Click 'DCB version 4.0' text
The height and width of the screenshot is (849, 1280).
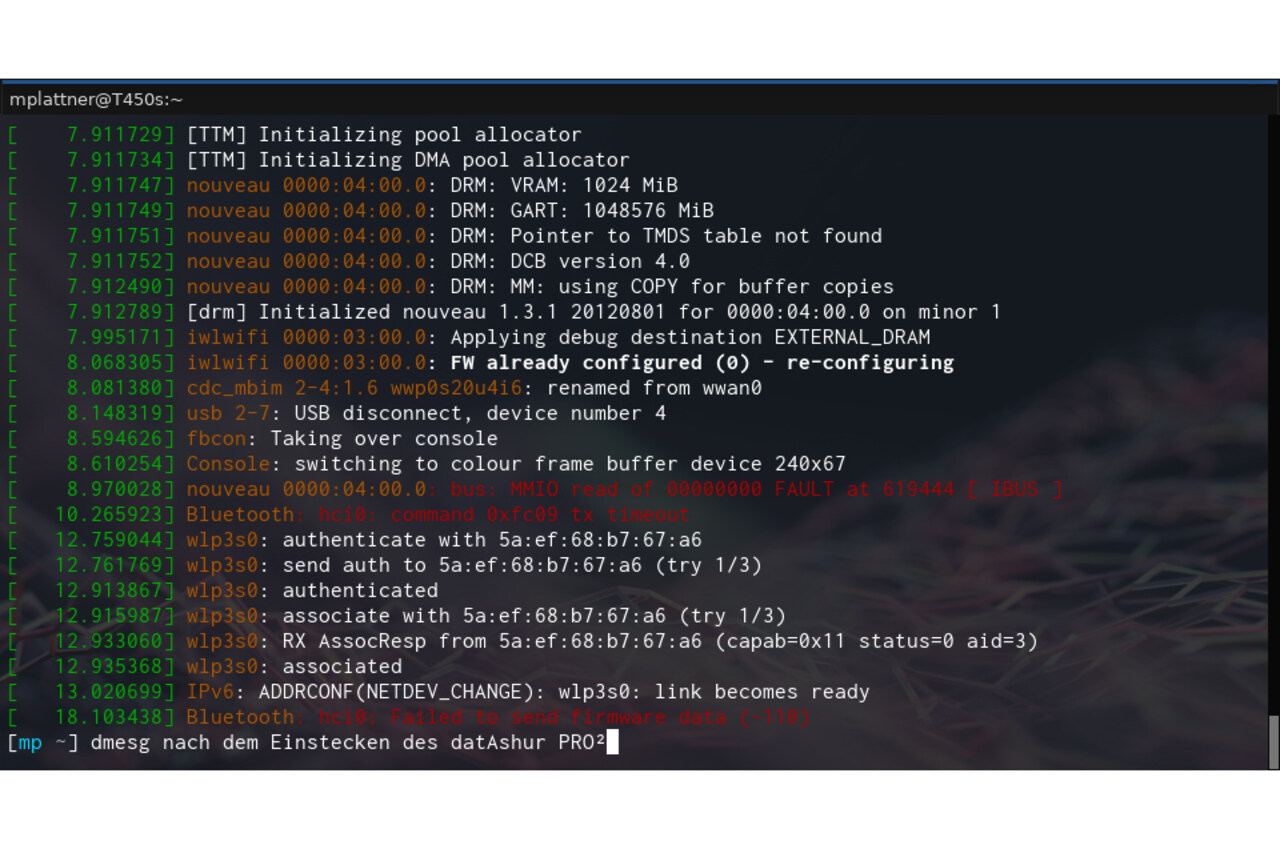(600, 261)
